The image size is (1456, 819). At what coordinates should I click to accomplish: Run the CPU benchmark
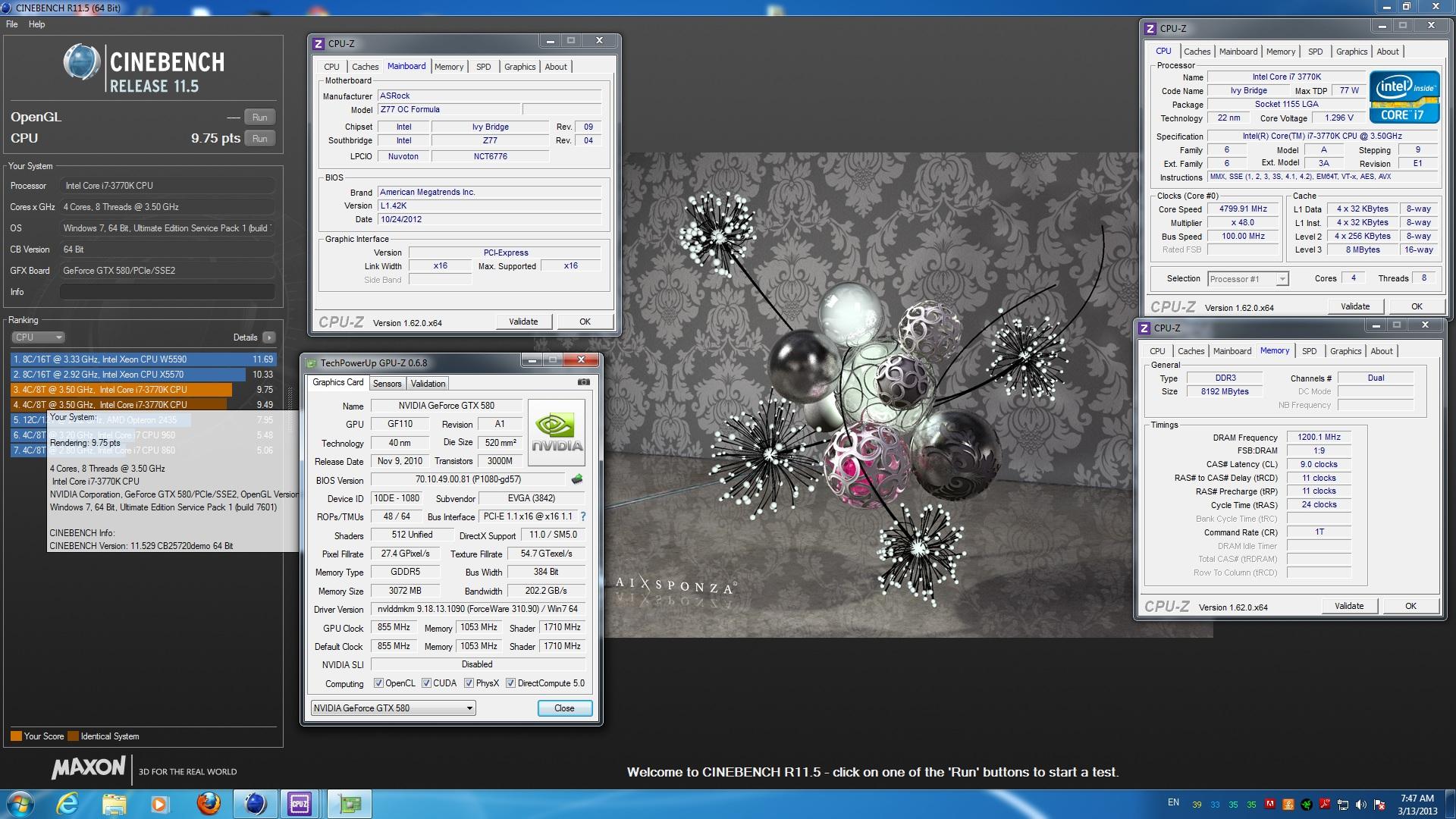259,139
